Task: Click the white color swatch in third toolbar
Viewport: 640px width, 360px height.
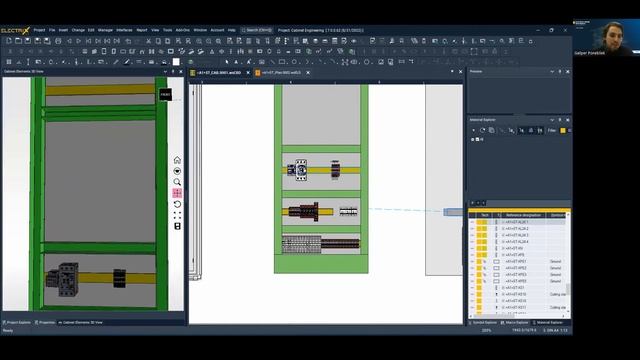Action: tap(176, 62)
